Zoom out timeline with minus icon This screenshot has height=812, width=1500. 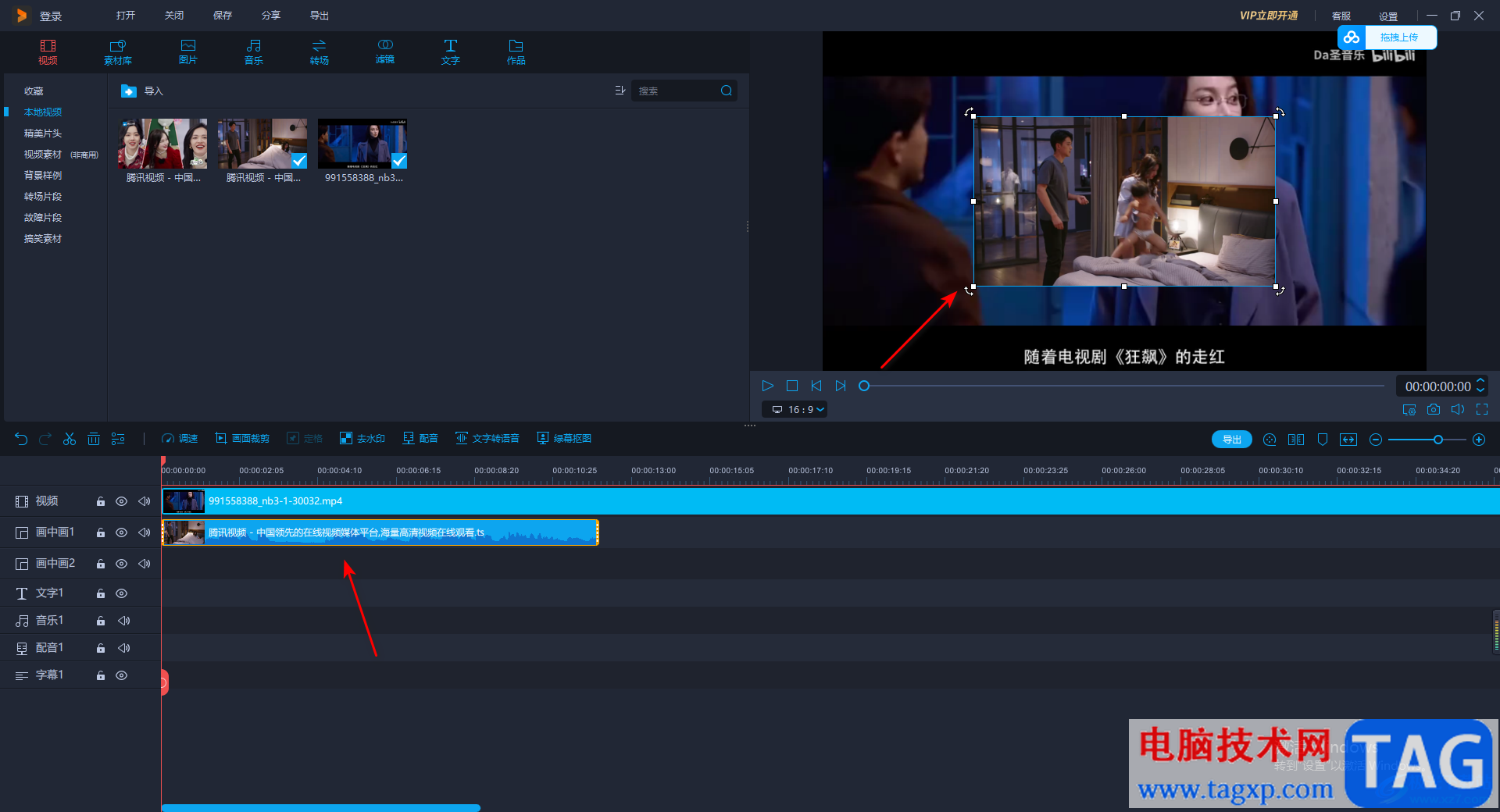(1376, 440)
